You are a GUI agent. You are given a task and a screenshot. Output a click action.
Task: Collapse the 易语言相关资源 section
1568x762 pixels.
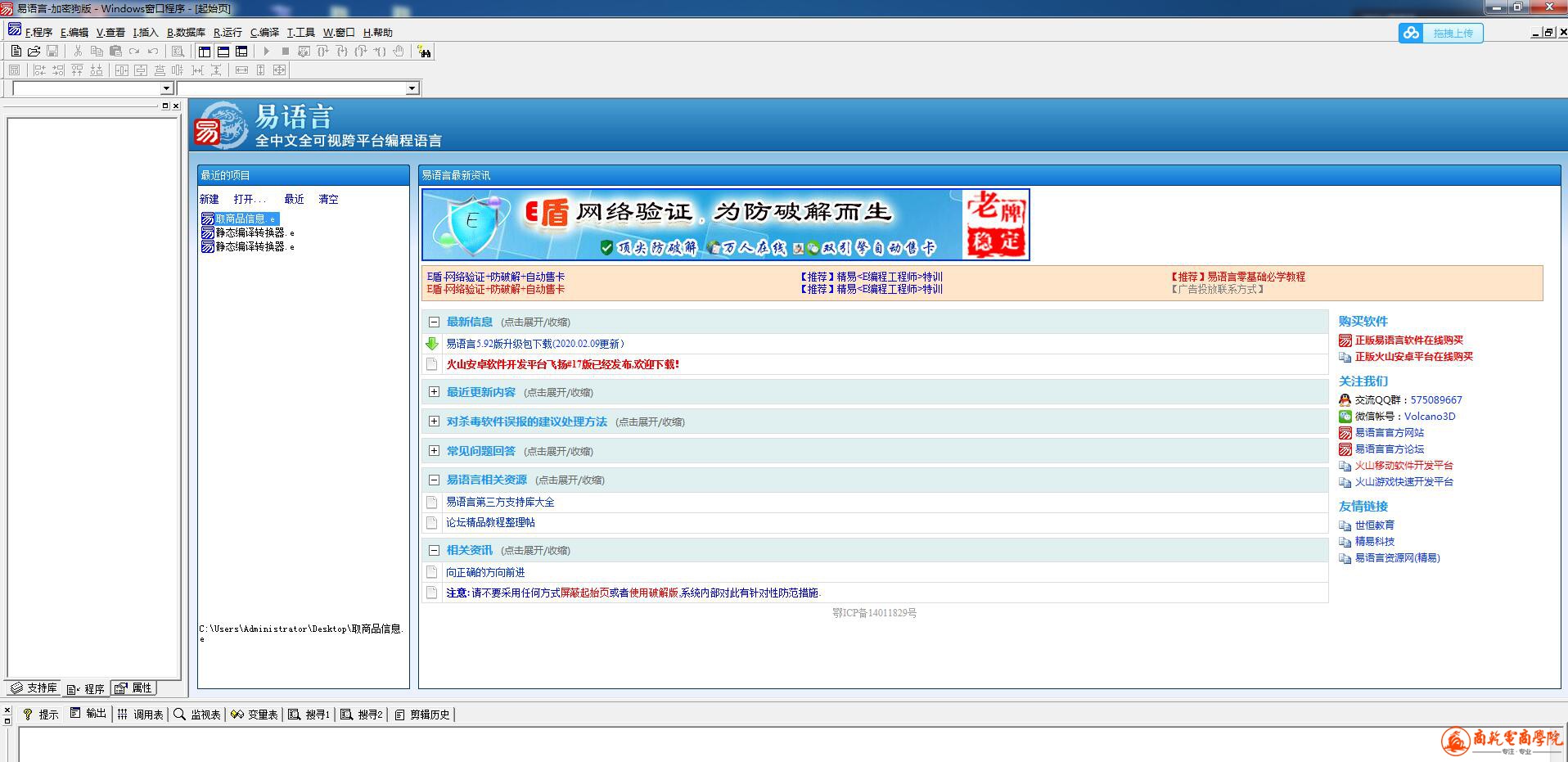point(434,480)
